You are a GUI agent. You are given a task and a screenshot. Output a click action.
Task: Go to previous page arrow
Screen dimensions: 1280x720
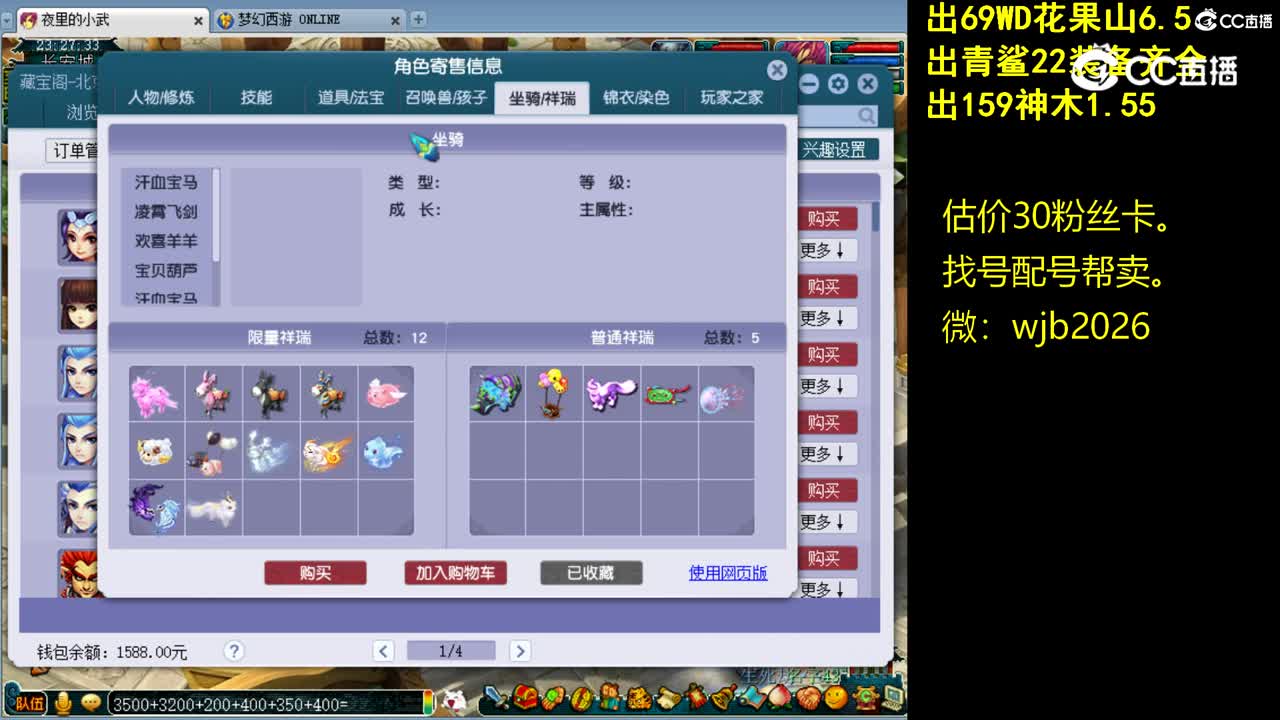pyautogui.click(x=383, y=652)
